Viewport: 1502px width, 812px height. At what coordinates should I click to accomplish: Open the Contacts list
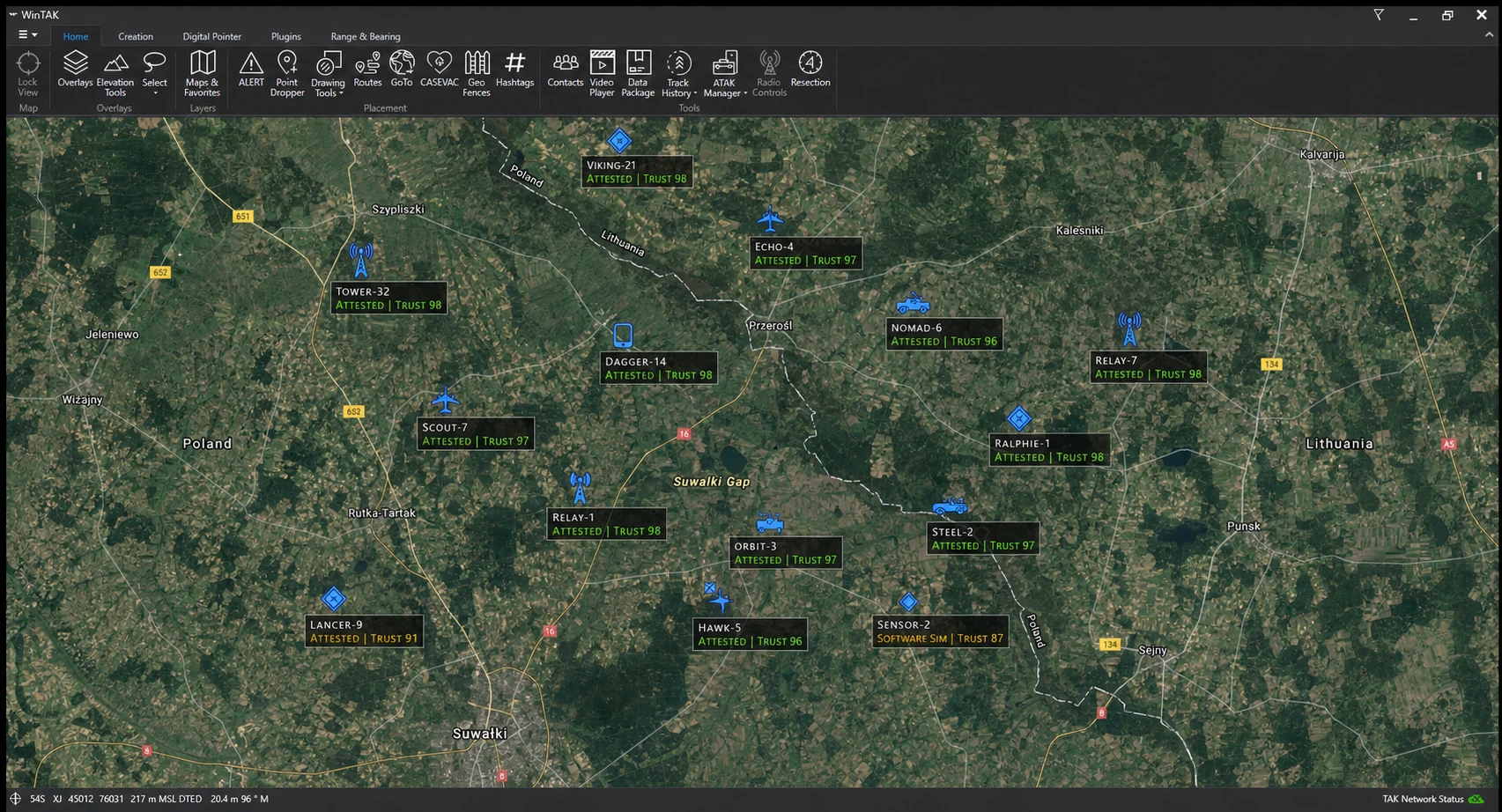tap(566, 69)
